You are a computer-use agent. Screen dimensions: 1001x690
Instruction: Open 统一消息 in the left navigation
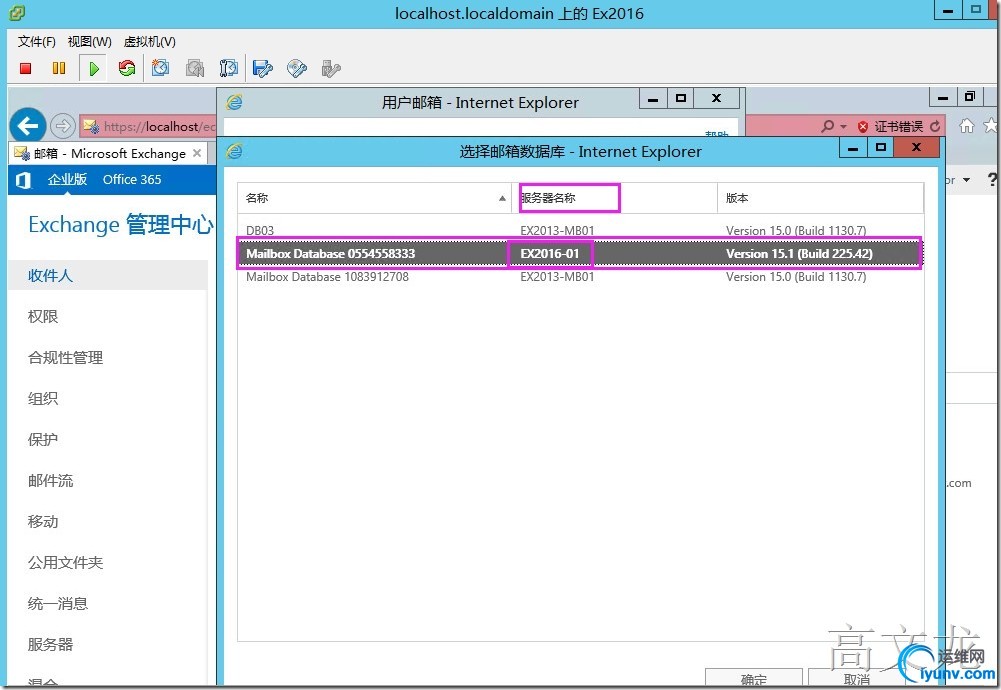(x=57, y=603)
